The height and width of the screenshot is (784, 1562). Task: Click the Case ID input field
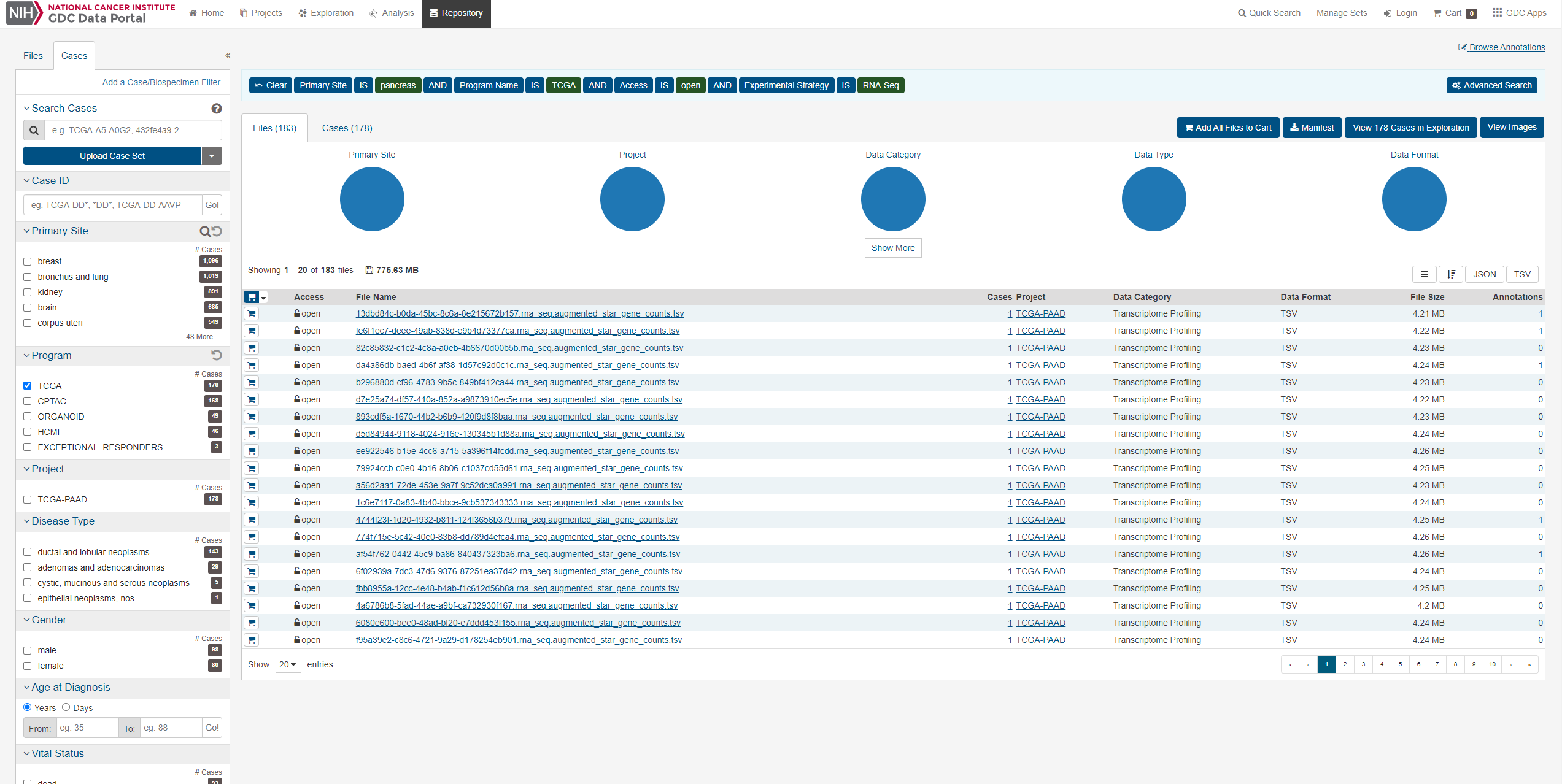click(x=113, y=205)
